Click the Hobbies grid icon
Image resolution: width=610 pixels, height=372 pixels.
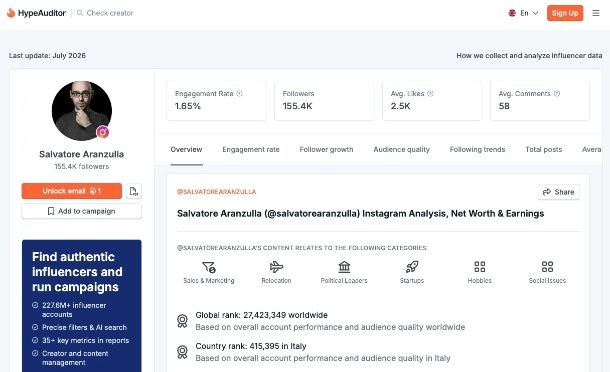point(480,267)
